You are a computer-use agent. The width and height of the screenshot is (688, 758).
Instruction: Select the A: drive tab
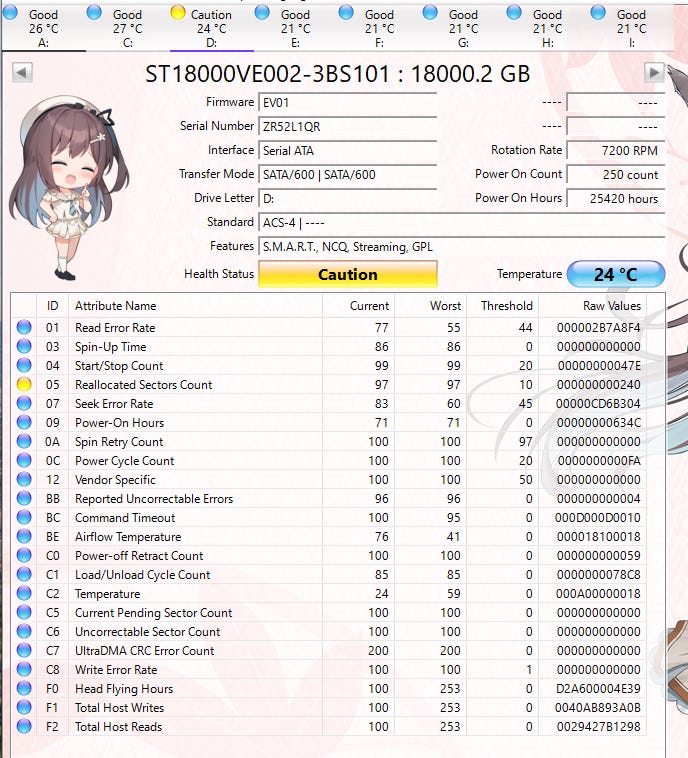[x=44, y=28]
